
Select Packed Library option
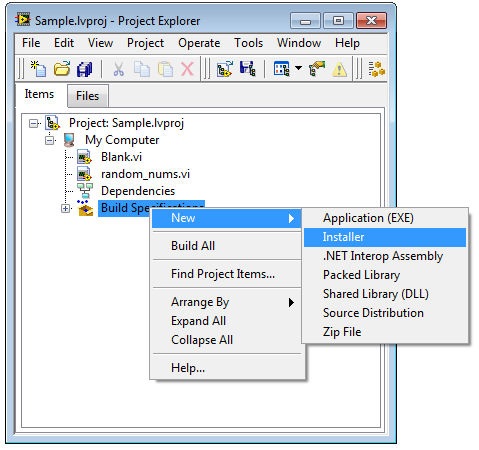[x=385, y=275]
